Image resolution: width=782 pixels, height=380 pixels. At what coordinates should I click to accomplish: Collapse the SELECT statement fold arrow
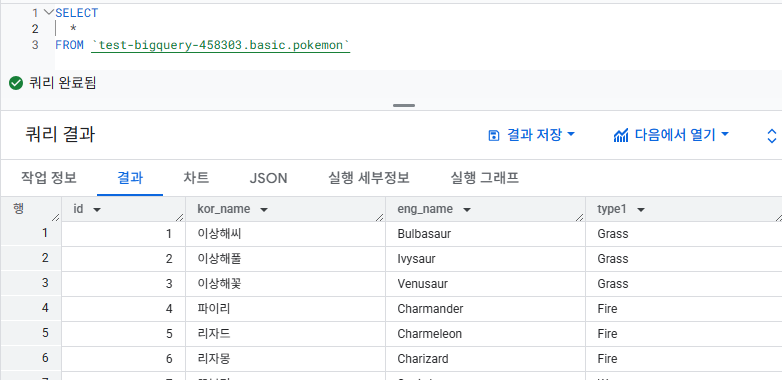tap(48, 12)
